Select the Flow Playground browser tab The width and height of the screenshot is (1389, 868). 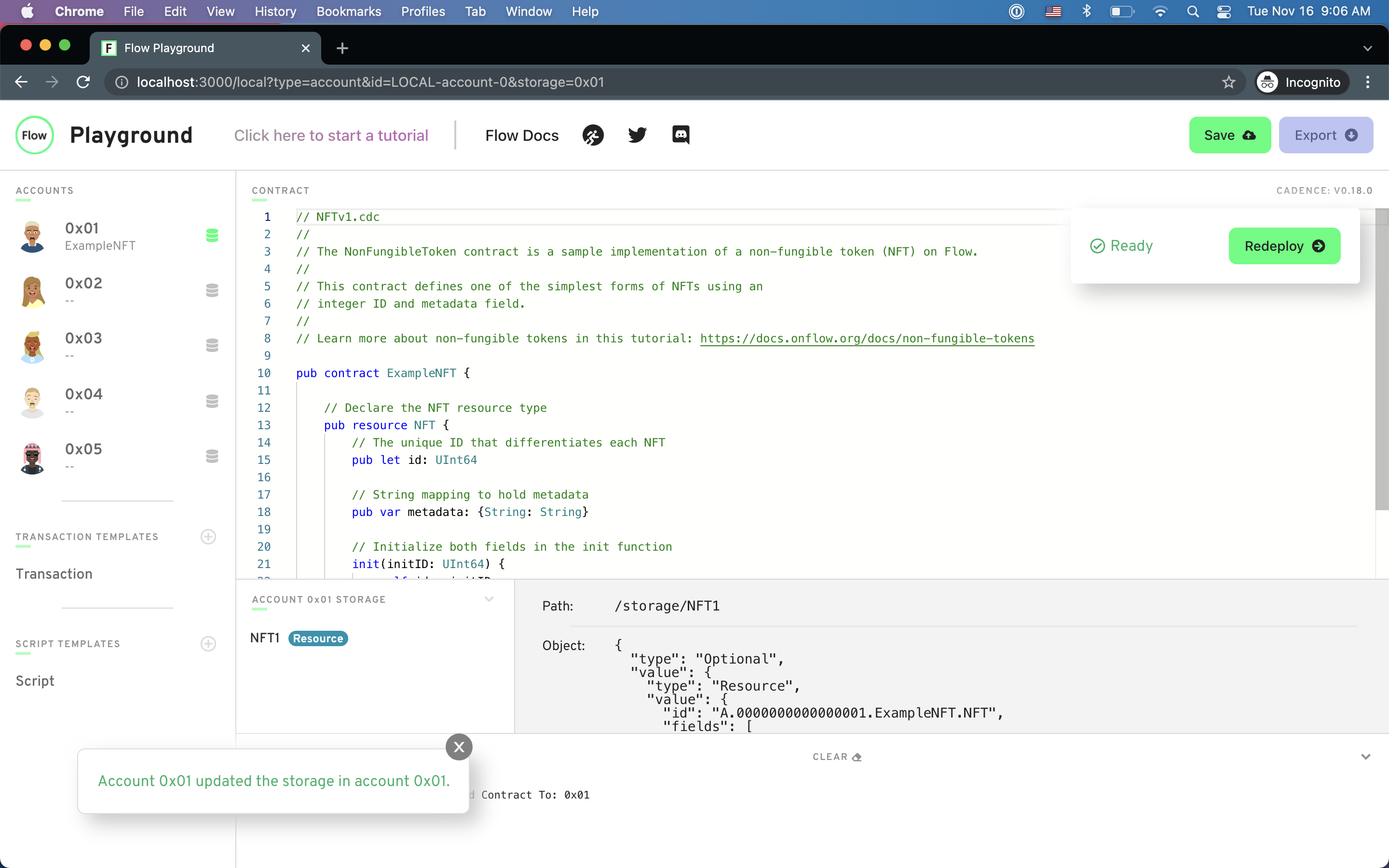coord(169,48)
